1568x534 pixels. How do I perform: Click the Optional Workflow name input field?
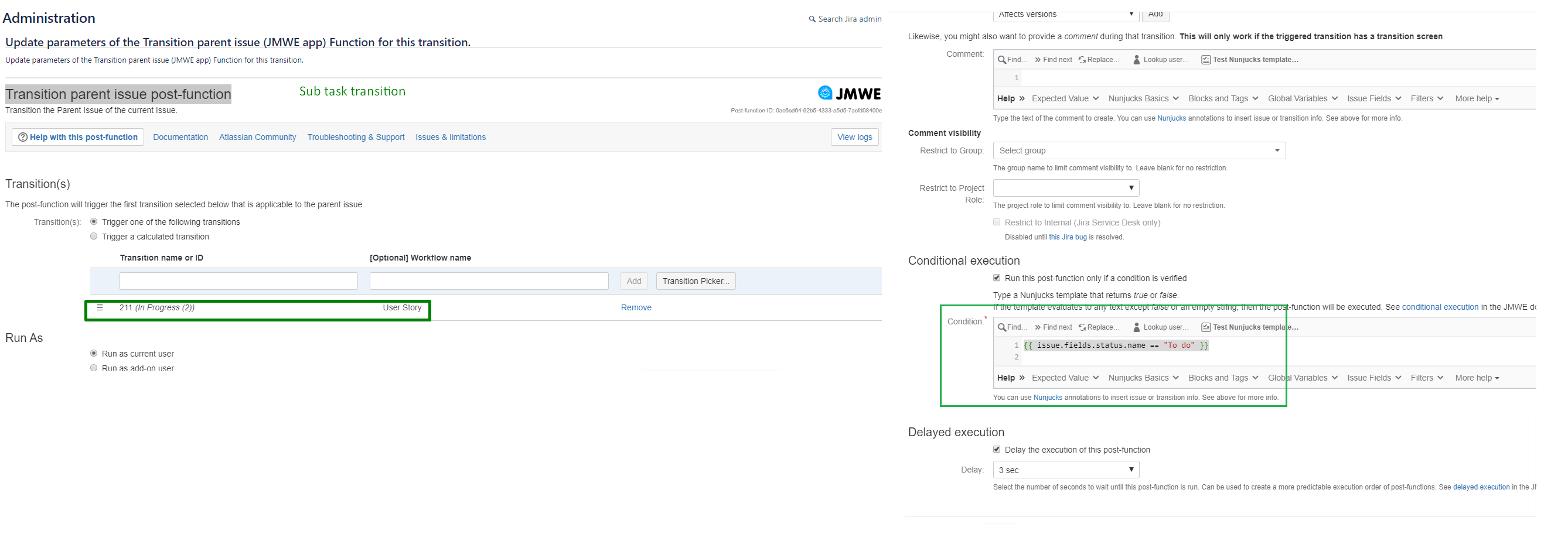point(489,281)
